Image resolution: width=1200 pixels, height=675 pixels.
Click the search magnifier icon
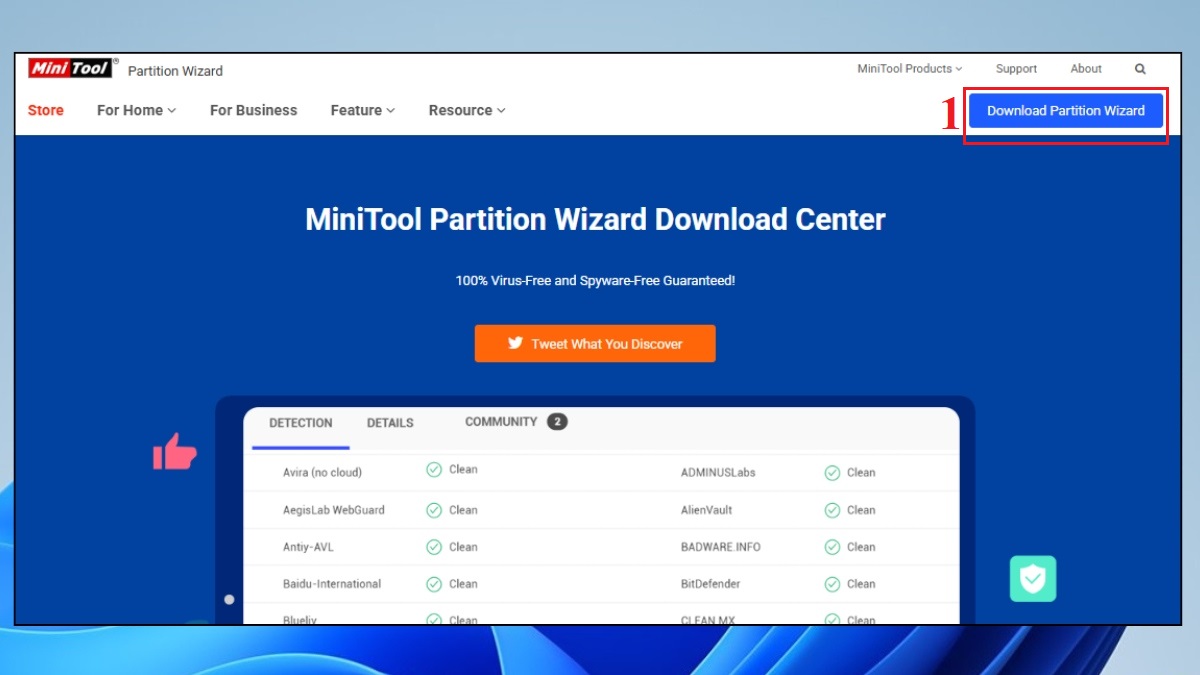tap(1140, 68)
